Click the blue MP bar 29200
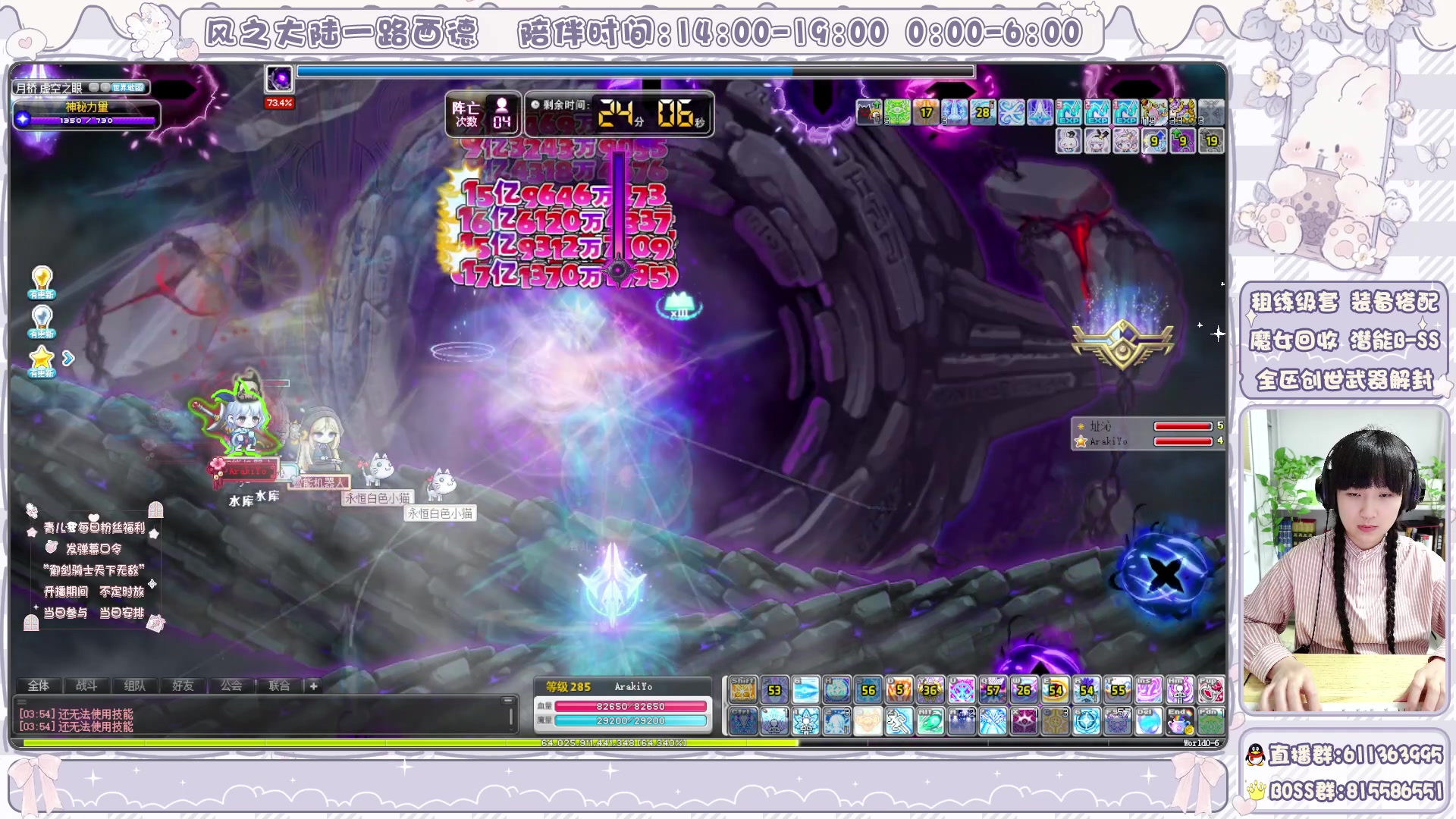This screenshot has width=1456, height=819. 630,720
